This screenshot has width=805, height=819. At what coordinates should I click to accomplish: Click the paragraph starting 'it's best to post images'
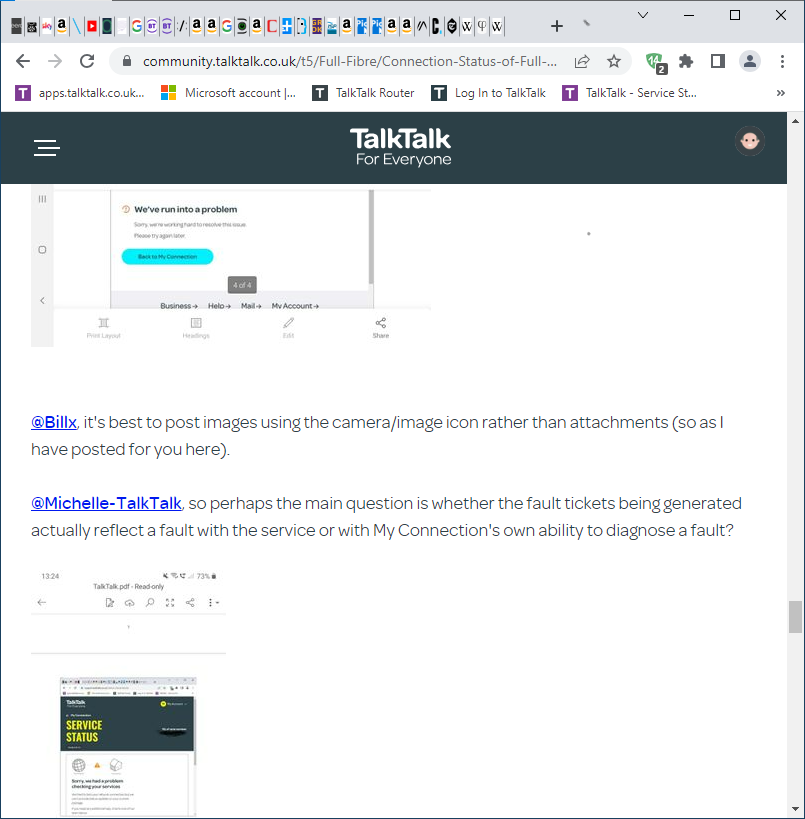pyautogui.click(x=377, y=436)
